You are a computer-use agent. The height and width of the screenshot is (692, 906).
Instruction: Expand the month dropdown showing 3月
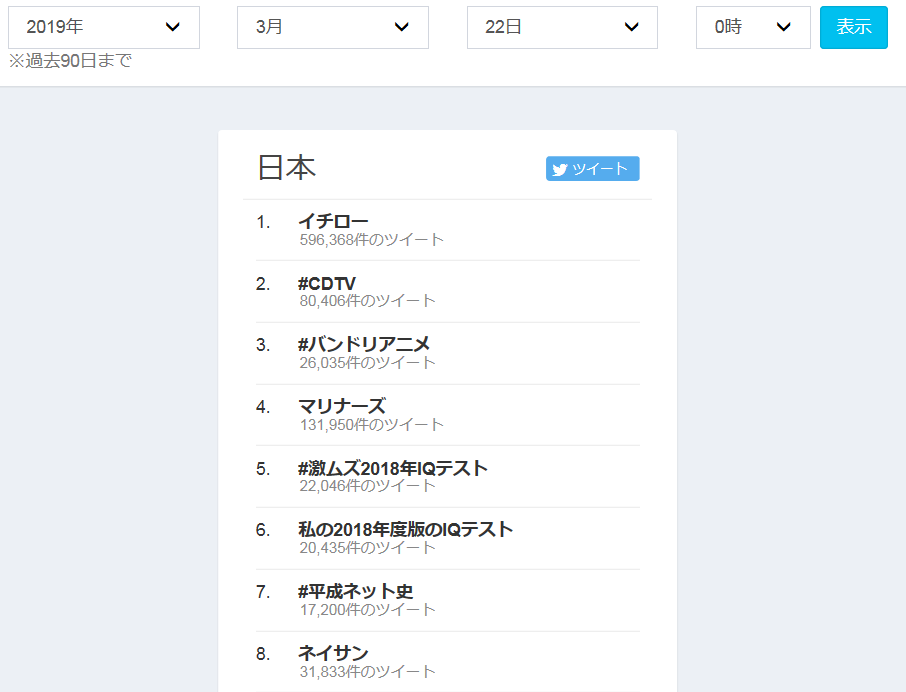click(x=332, y=27)
